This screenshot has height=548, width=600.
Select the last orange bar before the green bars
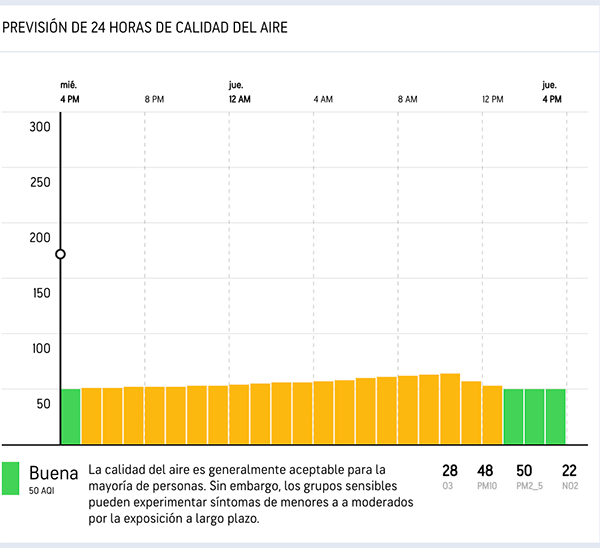(x=492, y=415)
